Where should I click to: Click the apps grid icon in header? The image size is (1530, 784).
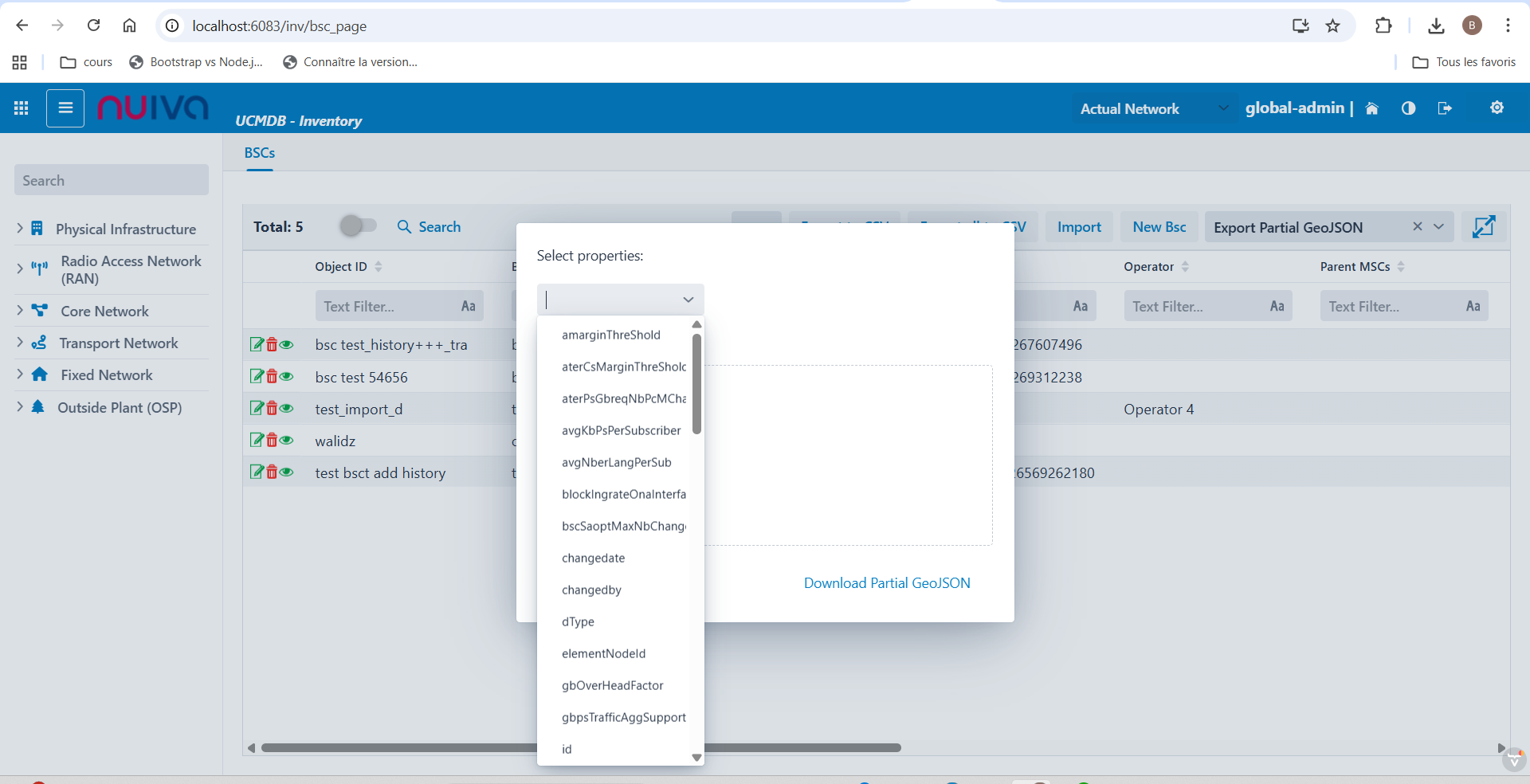(22, 108)
